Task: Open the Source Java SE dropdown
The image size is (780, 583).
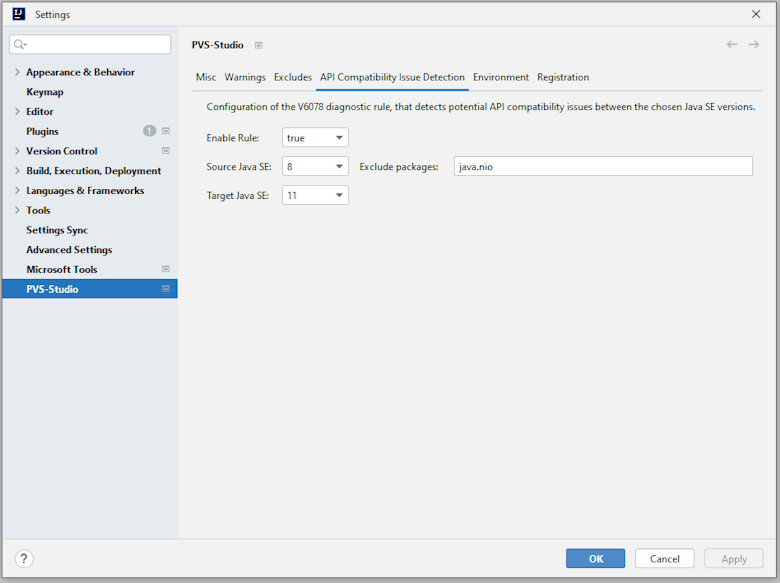Action: tap(315, 167)
